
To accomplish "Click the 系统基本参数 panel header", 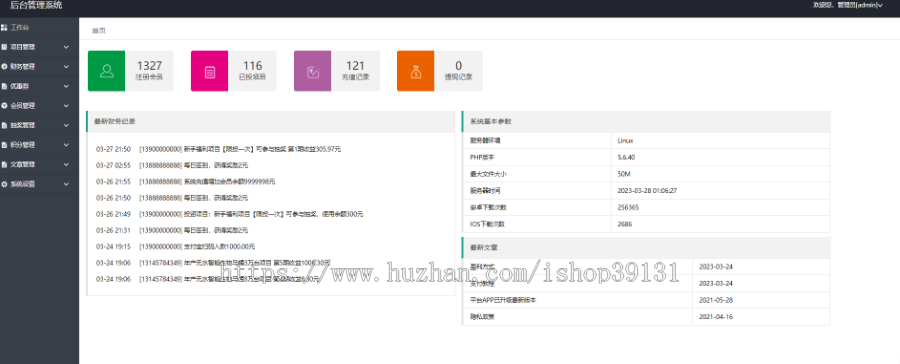I will click(x=646, y=122).
